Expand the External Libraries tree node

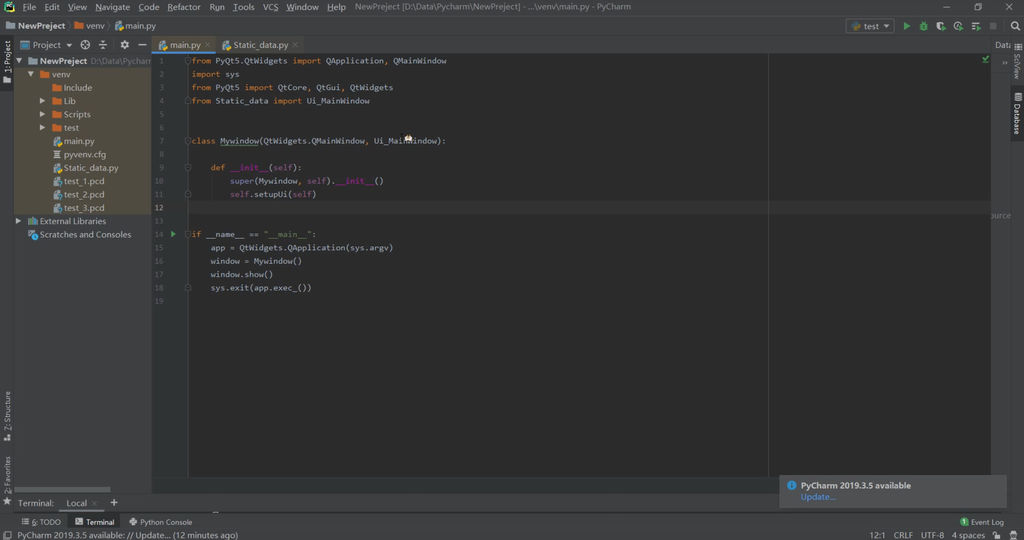[19, 221]
